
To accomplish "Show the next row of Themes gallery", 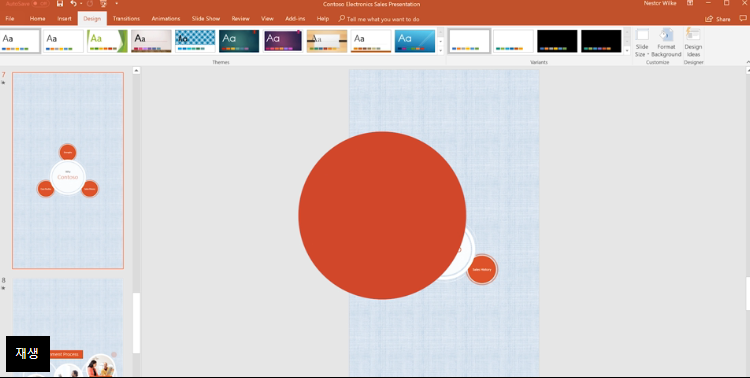I will tap(441, 41).
